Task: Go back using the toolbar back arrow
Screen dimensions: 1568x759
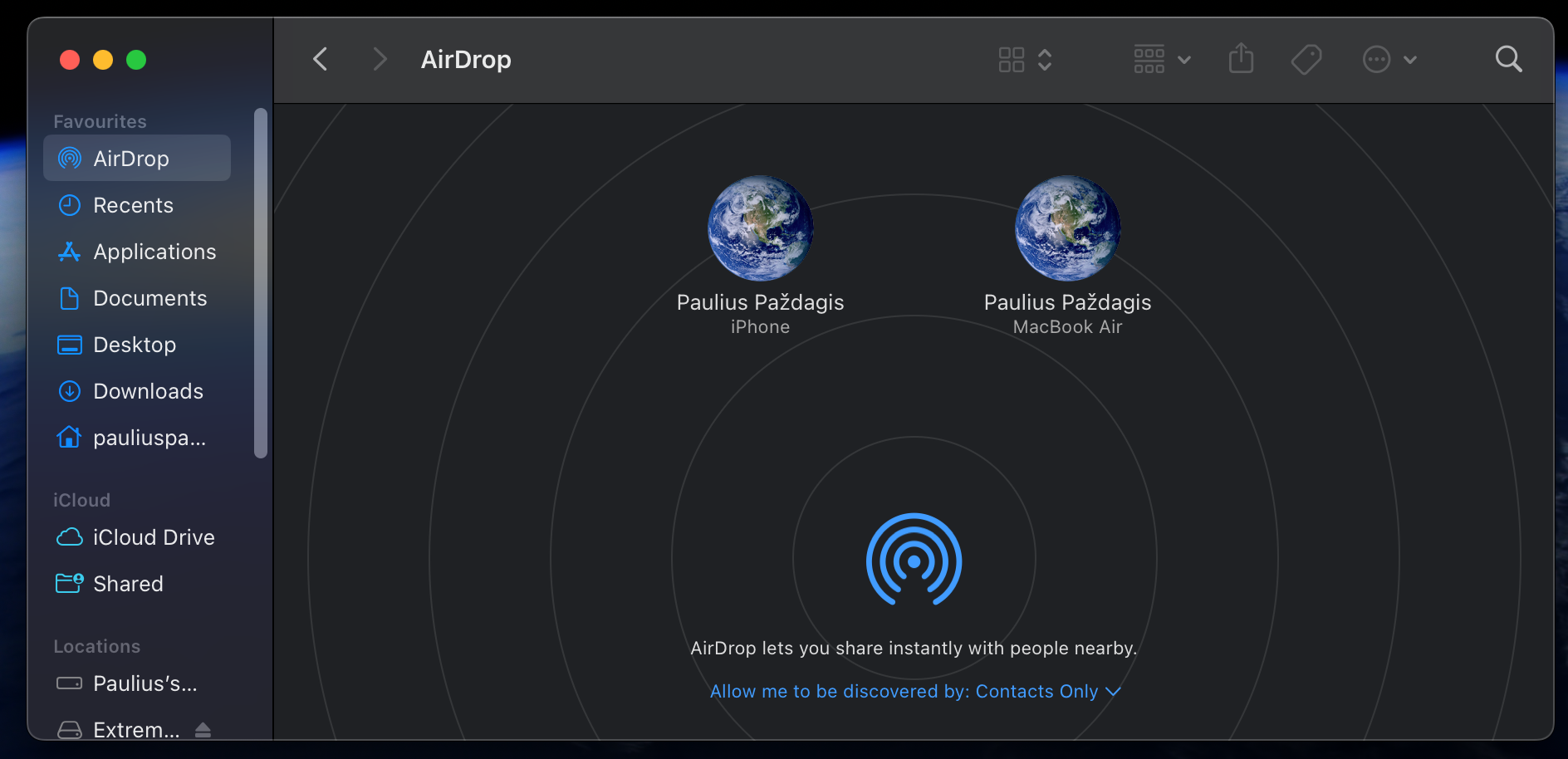Action: tap(321, 59)
